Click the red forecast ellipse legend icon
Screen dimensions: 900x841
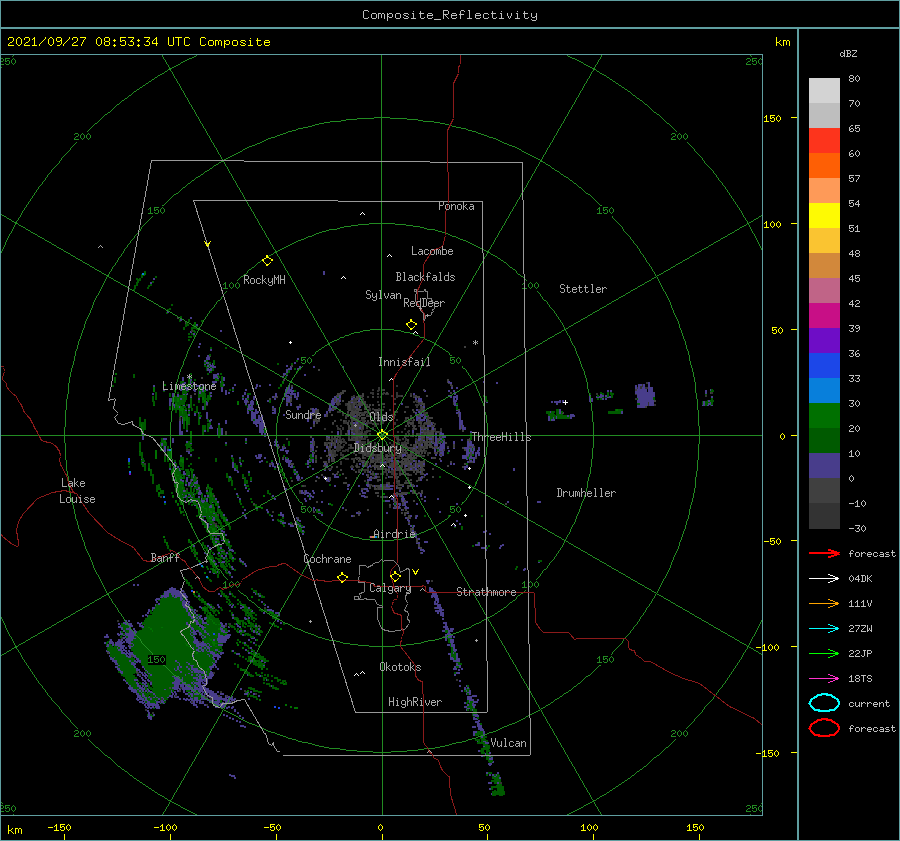[x=824, y=728]
